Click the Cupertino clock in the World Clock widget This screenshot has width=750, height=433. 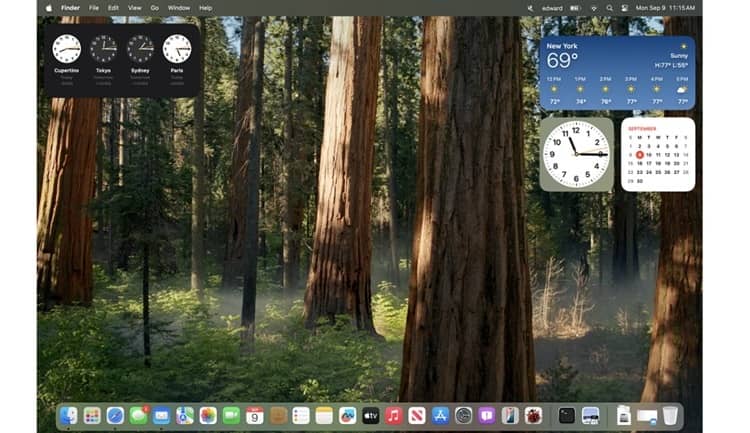pyautogui.click(x=66, y=49)
